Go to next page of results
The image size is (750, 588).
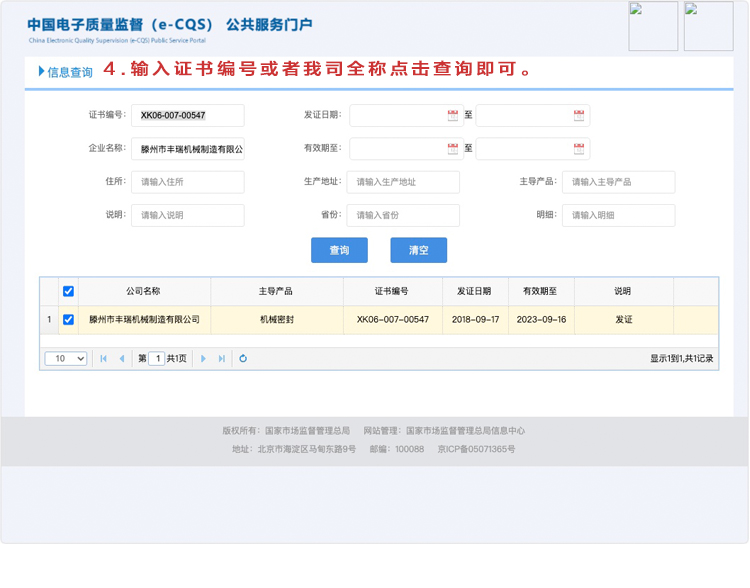coord(203,359)
